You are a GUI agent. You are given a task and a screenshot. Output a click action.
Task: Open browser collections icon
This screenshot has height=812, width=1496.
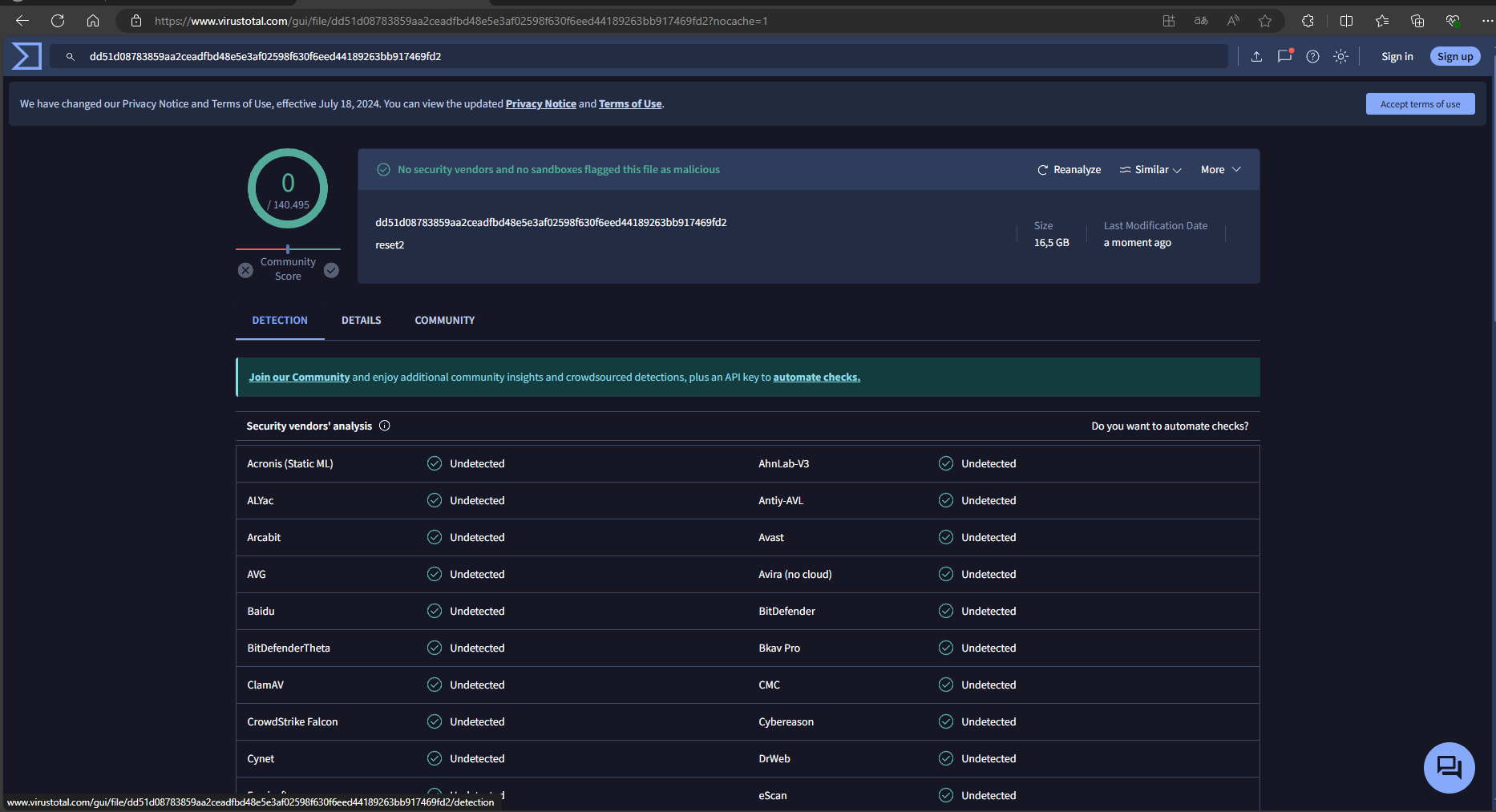coord(1417,21)
